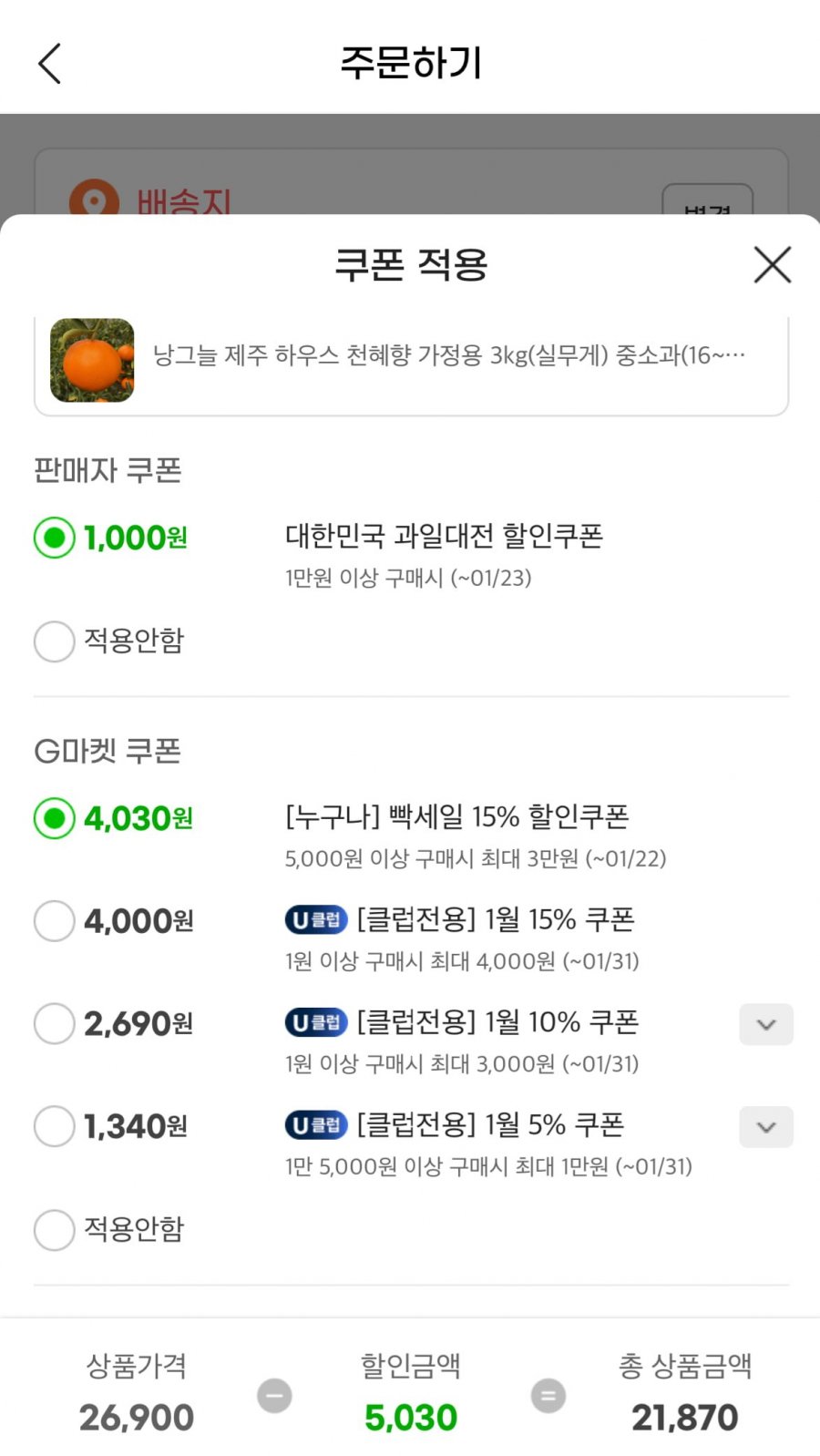This screenshot has height=1456, width=820.
Task: Tap the back arrow icon
Action: tap(50, 64)
